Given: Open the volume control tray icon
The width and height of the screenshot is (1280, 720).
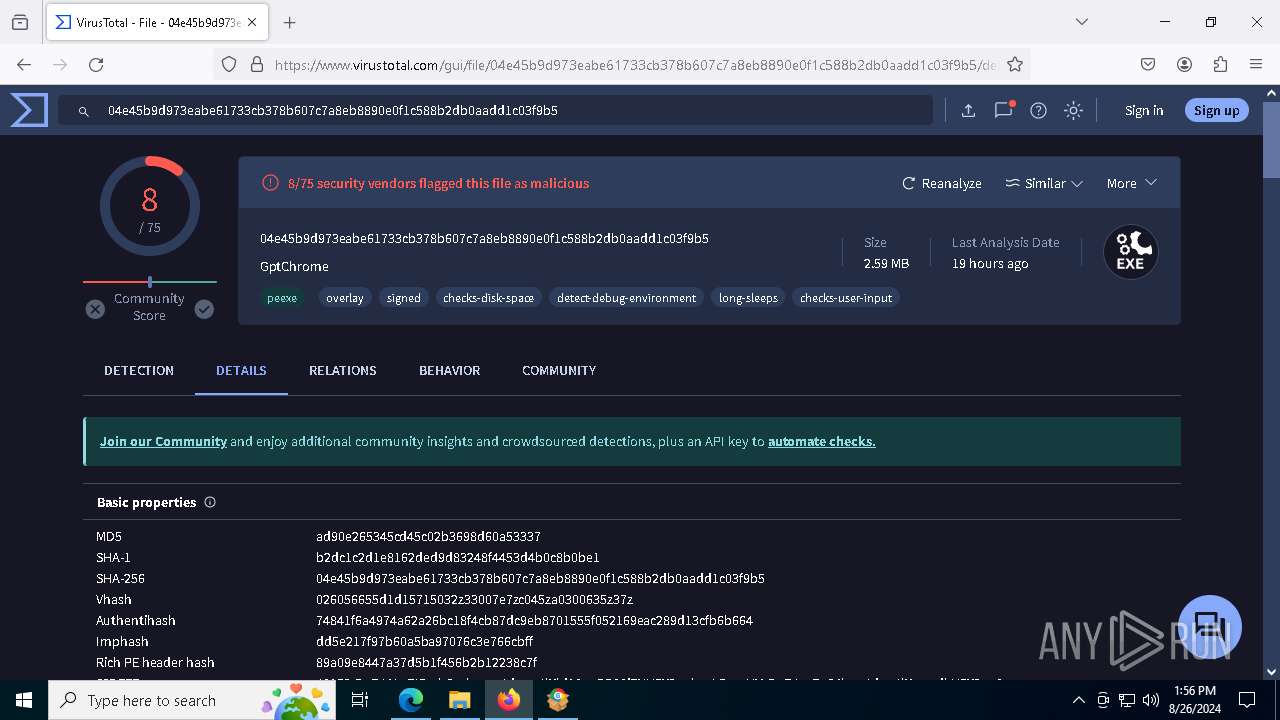Looking at the screenshot, I should (1150, 700).
